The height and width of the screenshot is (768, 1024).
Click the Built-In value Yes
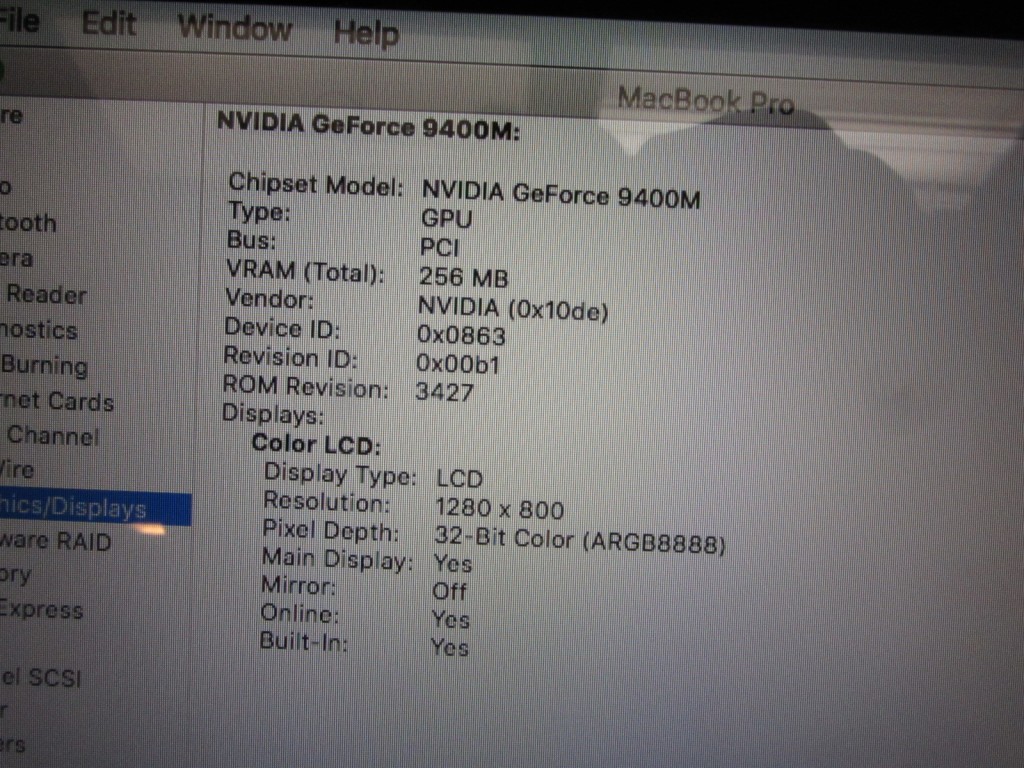tap(449, 648)
